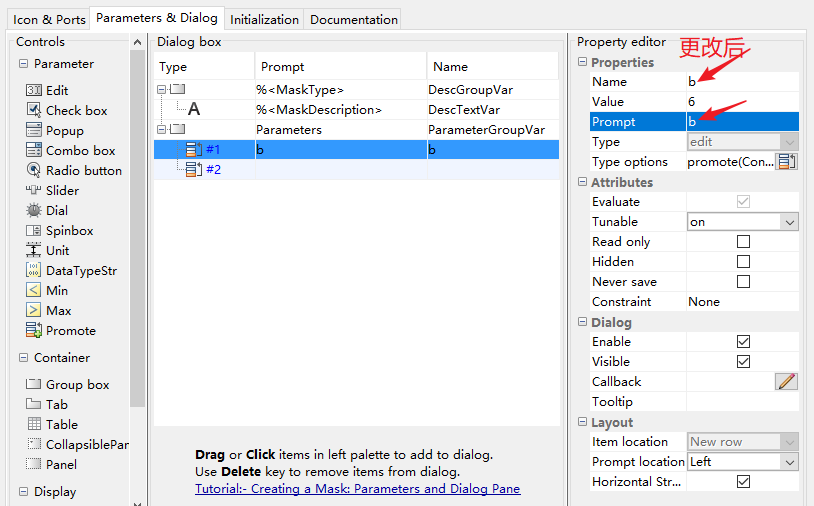814x506 pixels.
Task: Click the Prompt property value field
Action: tap(742, 122)
